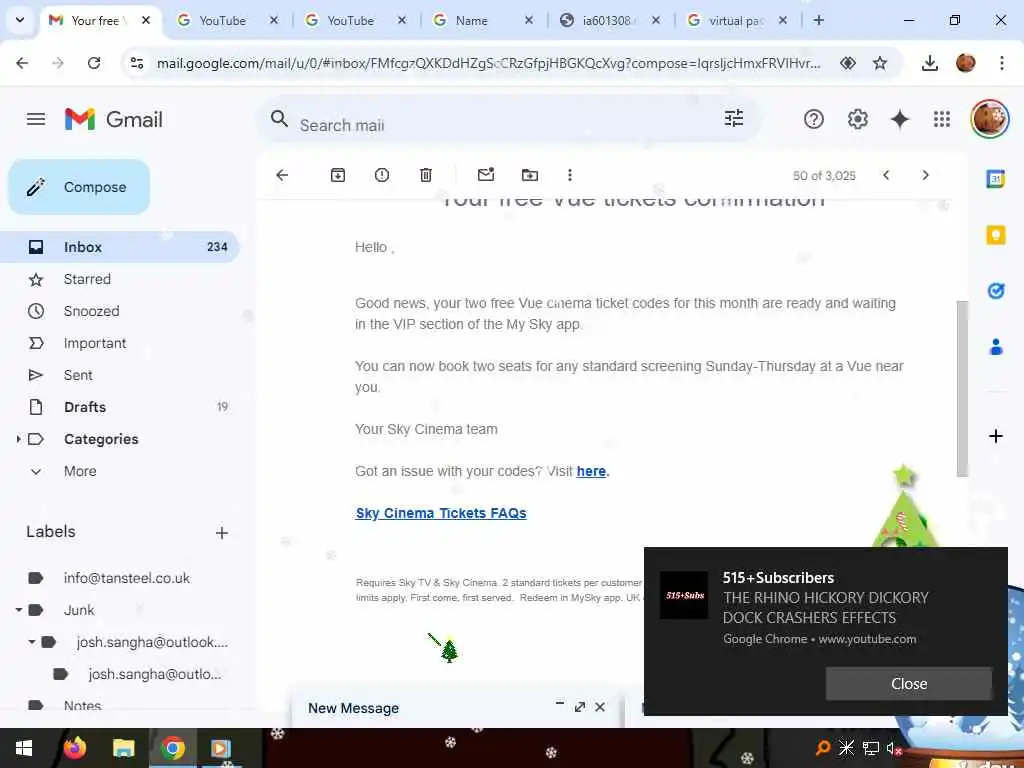1024x768 pixels.
Task: Launch Firefox from the taskbar
Action: pos(74,748)
